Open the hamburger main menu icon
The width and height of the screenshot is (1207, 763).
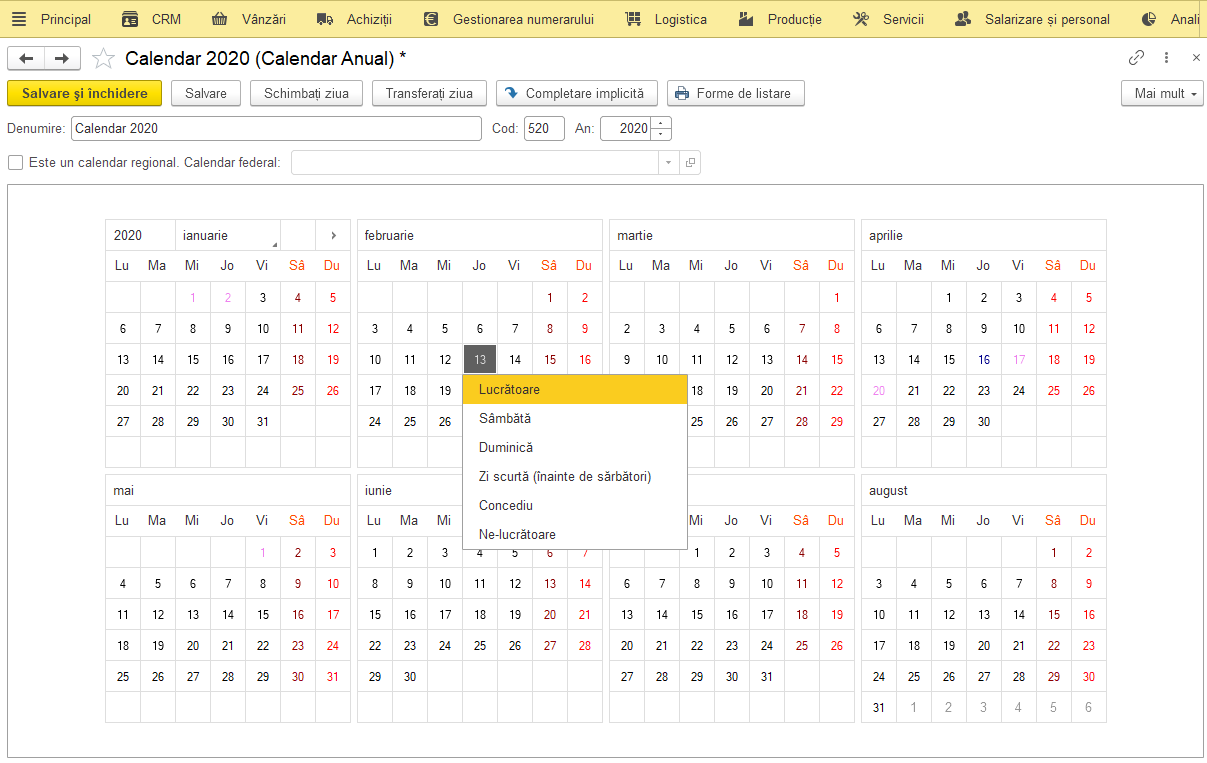[19, 19]
